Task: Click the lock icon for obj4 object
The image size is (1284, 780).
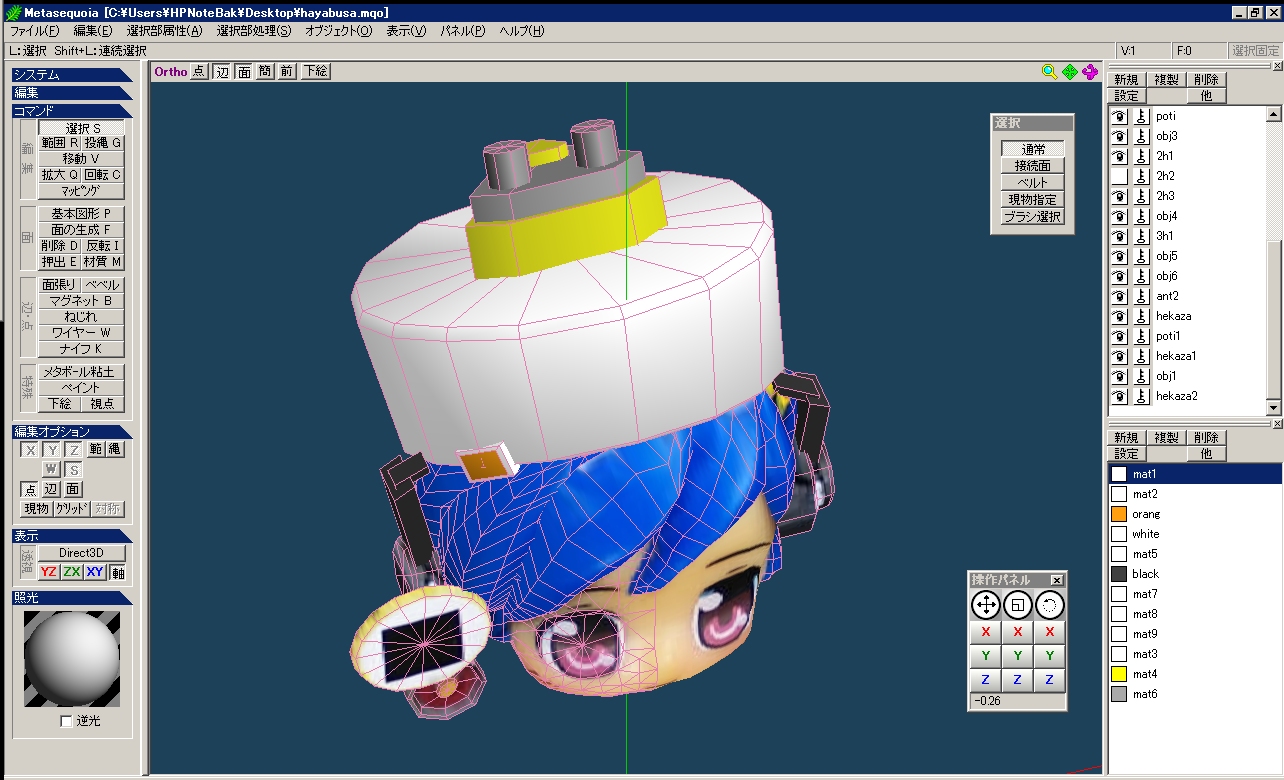Action: pos(1141,216)
